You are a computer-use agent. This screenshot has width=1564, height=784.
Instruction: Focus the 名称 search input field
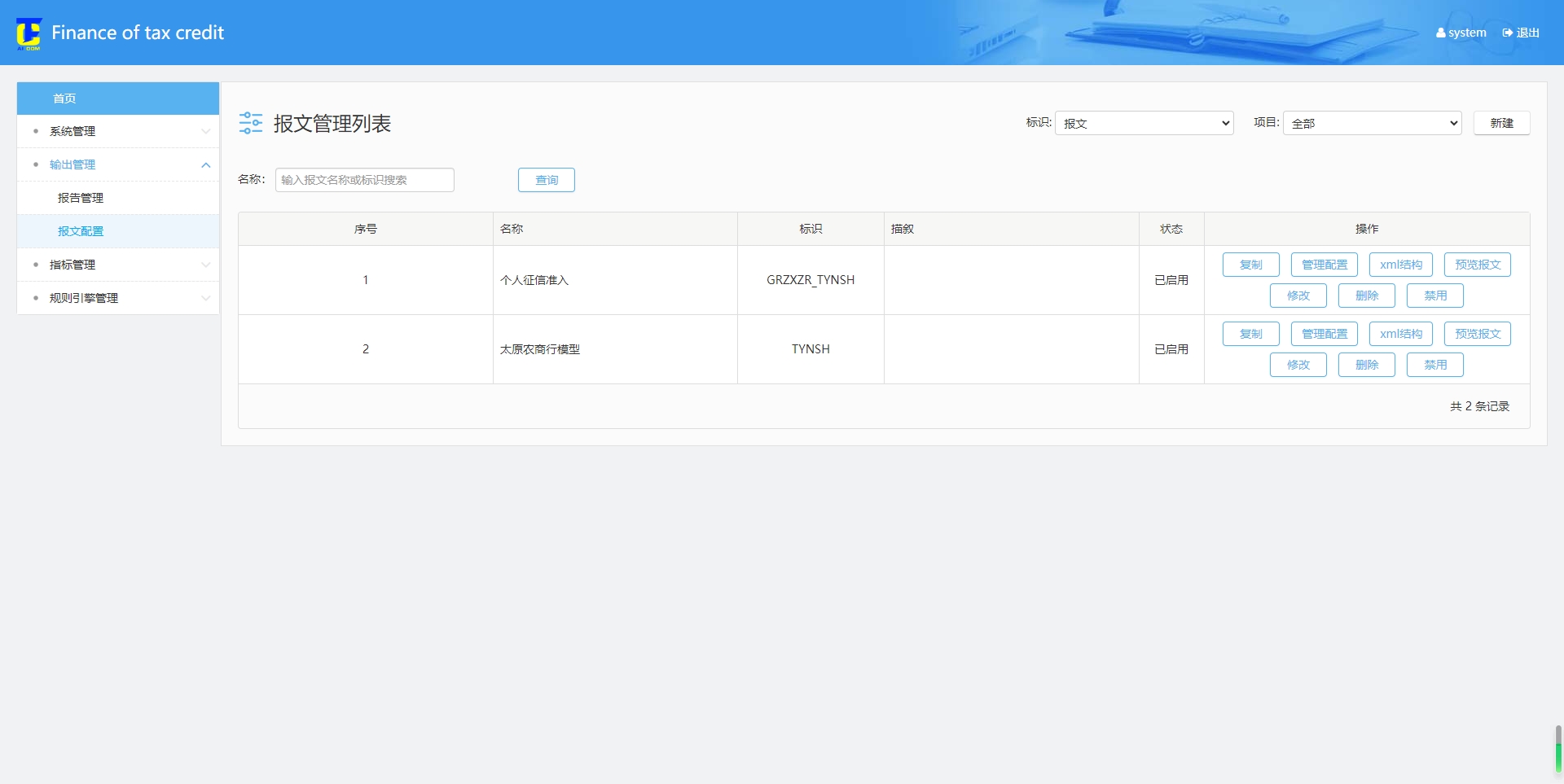(365, 180)
